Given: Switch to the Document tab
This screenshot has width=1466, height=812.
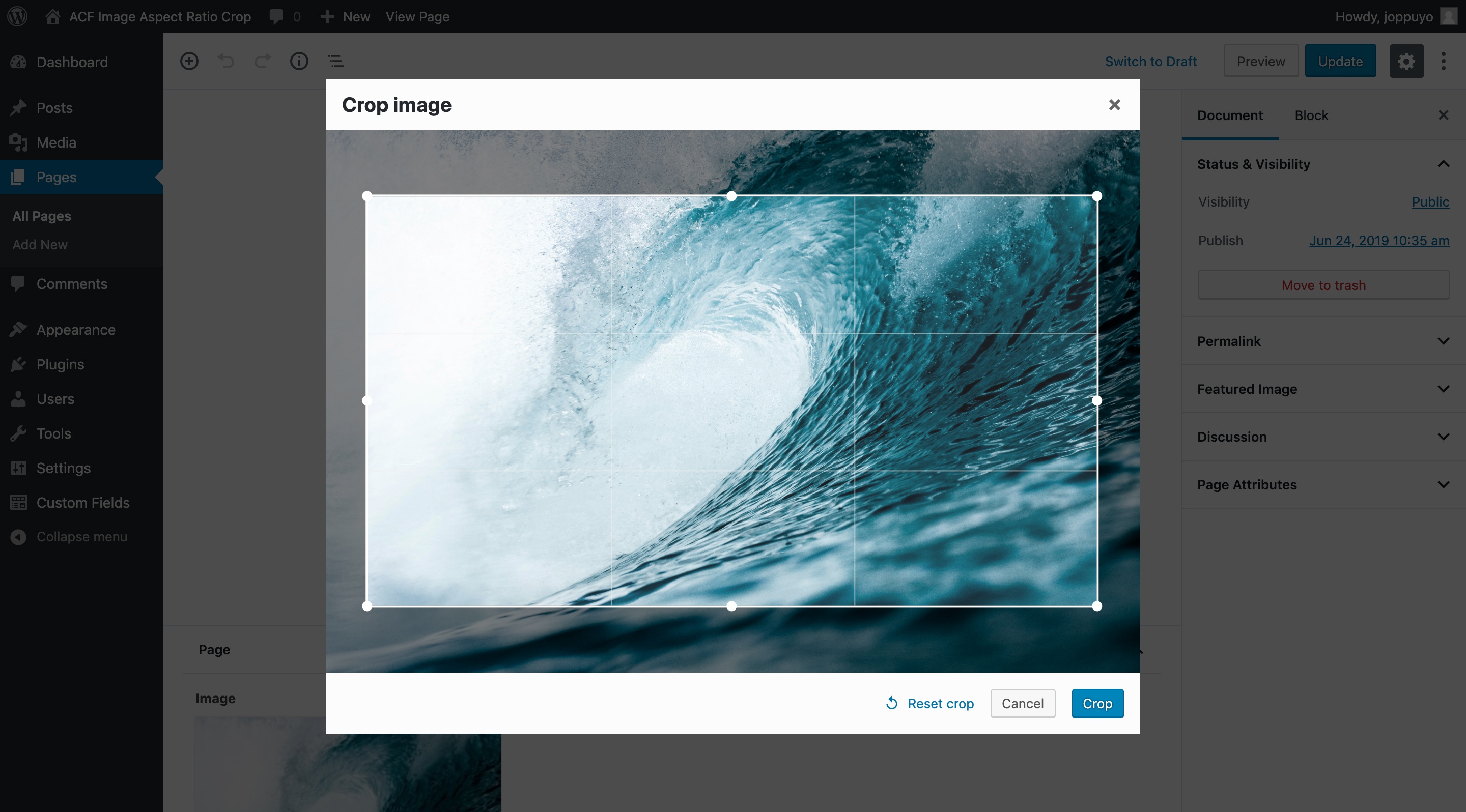Looking at the screenshot, I should 1229,114.
